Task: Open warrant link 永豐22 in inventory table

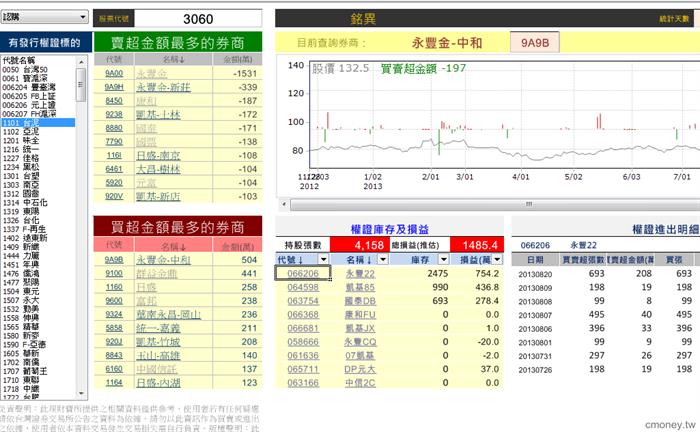Action: coord(360,274)
